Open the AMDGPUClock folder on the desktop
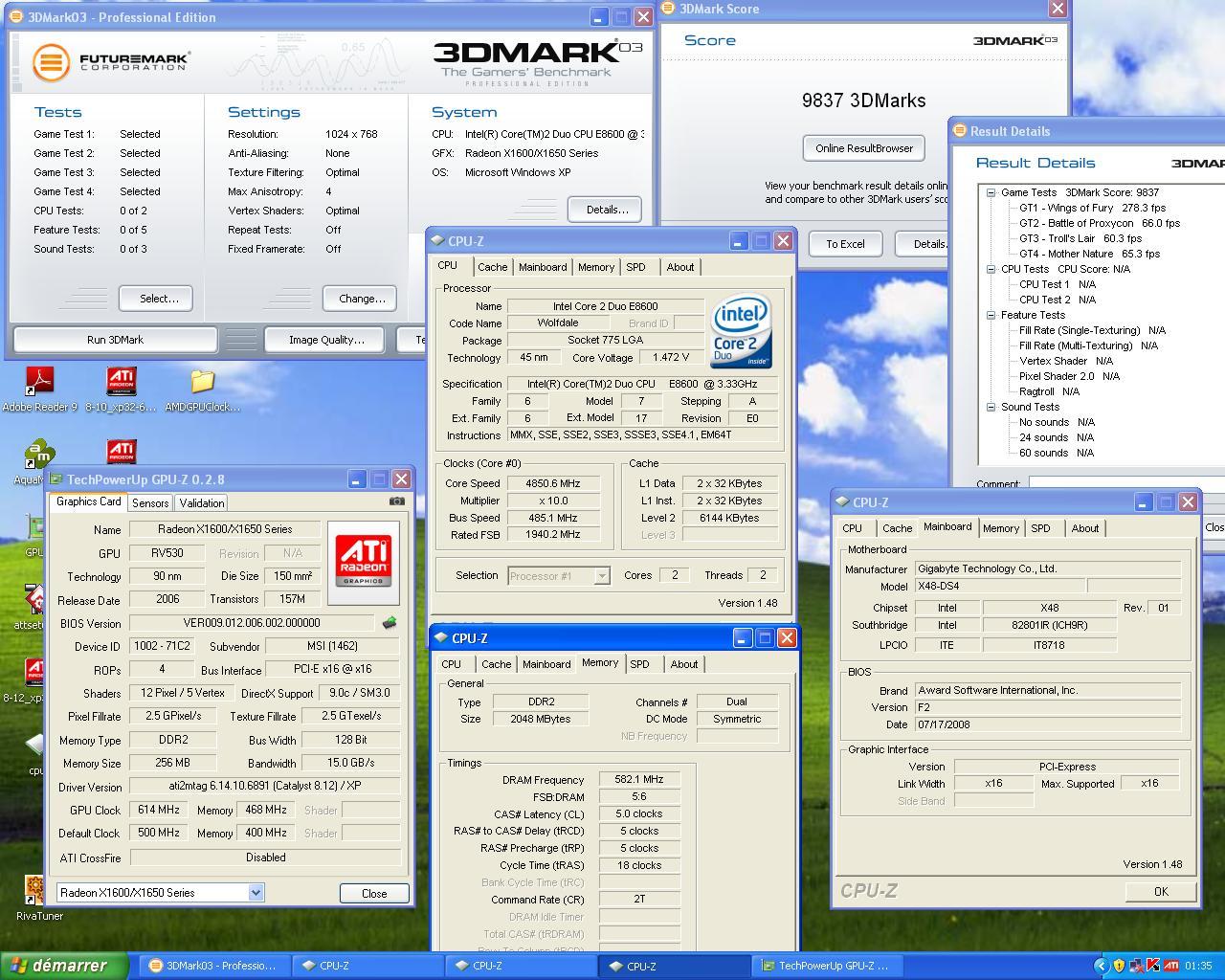 [202, 389]
